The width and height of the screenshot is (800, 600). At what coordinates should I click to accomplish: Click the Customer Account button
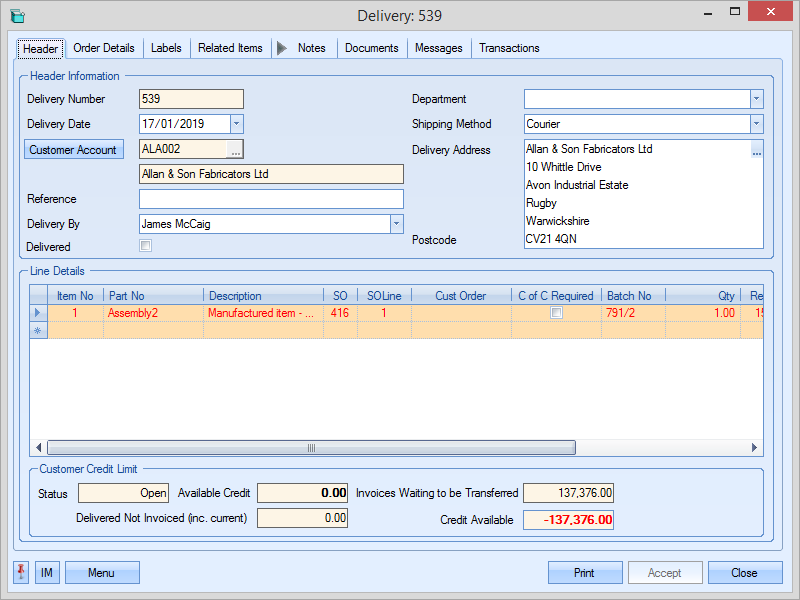[x=73, y=150]
